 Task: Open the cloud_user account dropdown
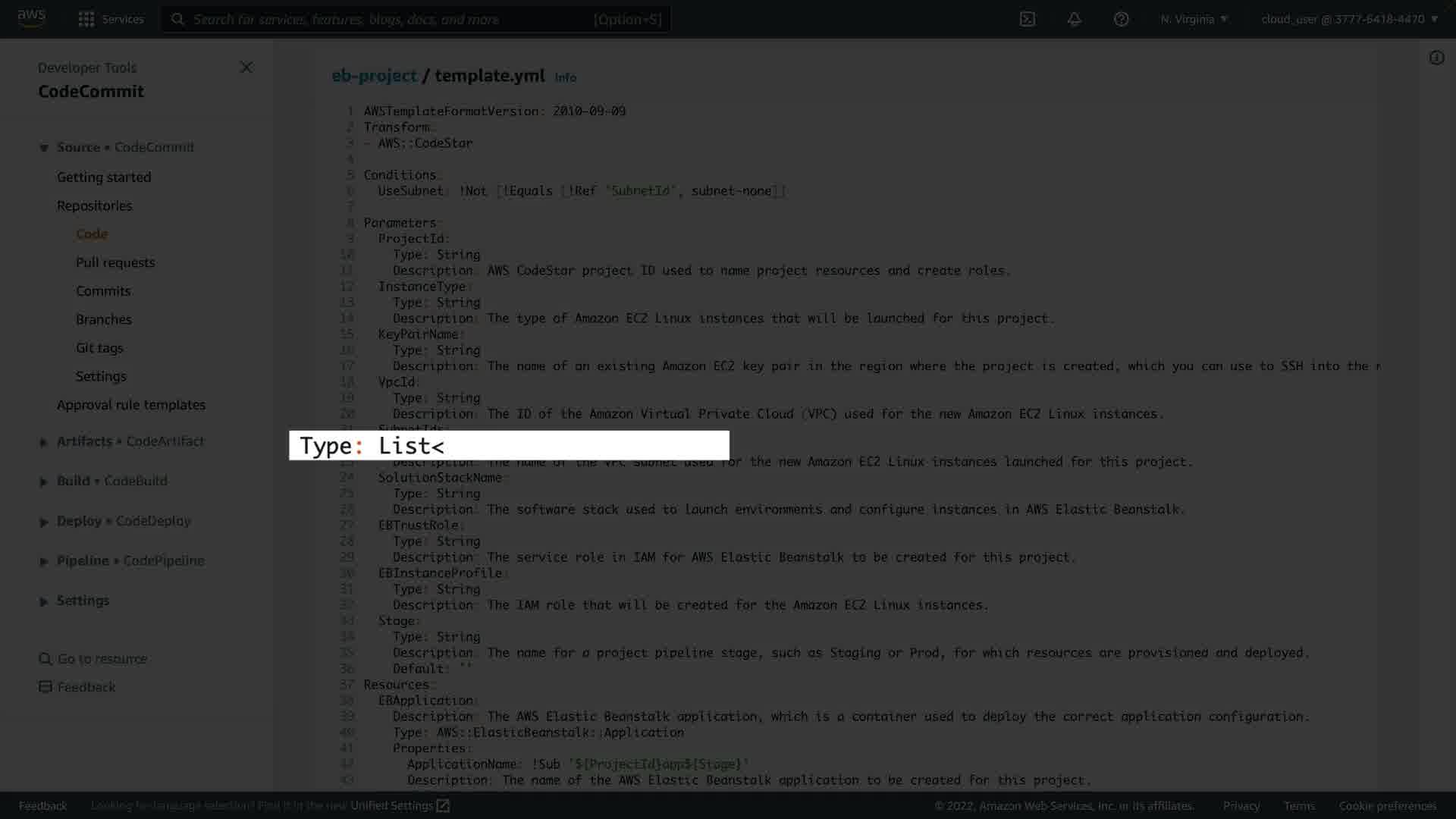click(x=1350, y=19)
